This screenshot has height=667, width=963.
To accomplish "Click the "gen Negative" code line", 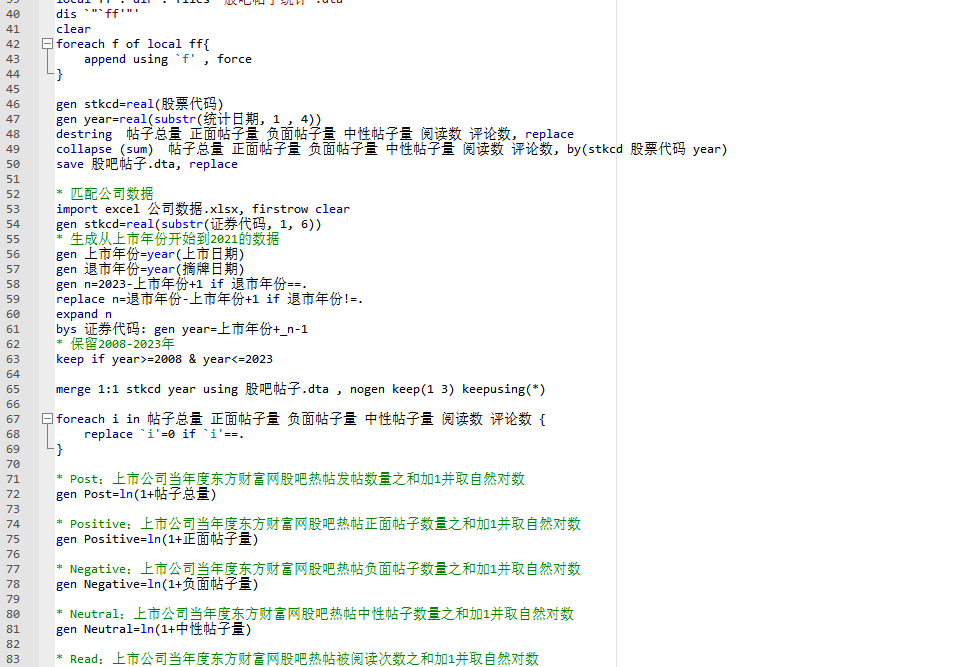I will (156, 584).
